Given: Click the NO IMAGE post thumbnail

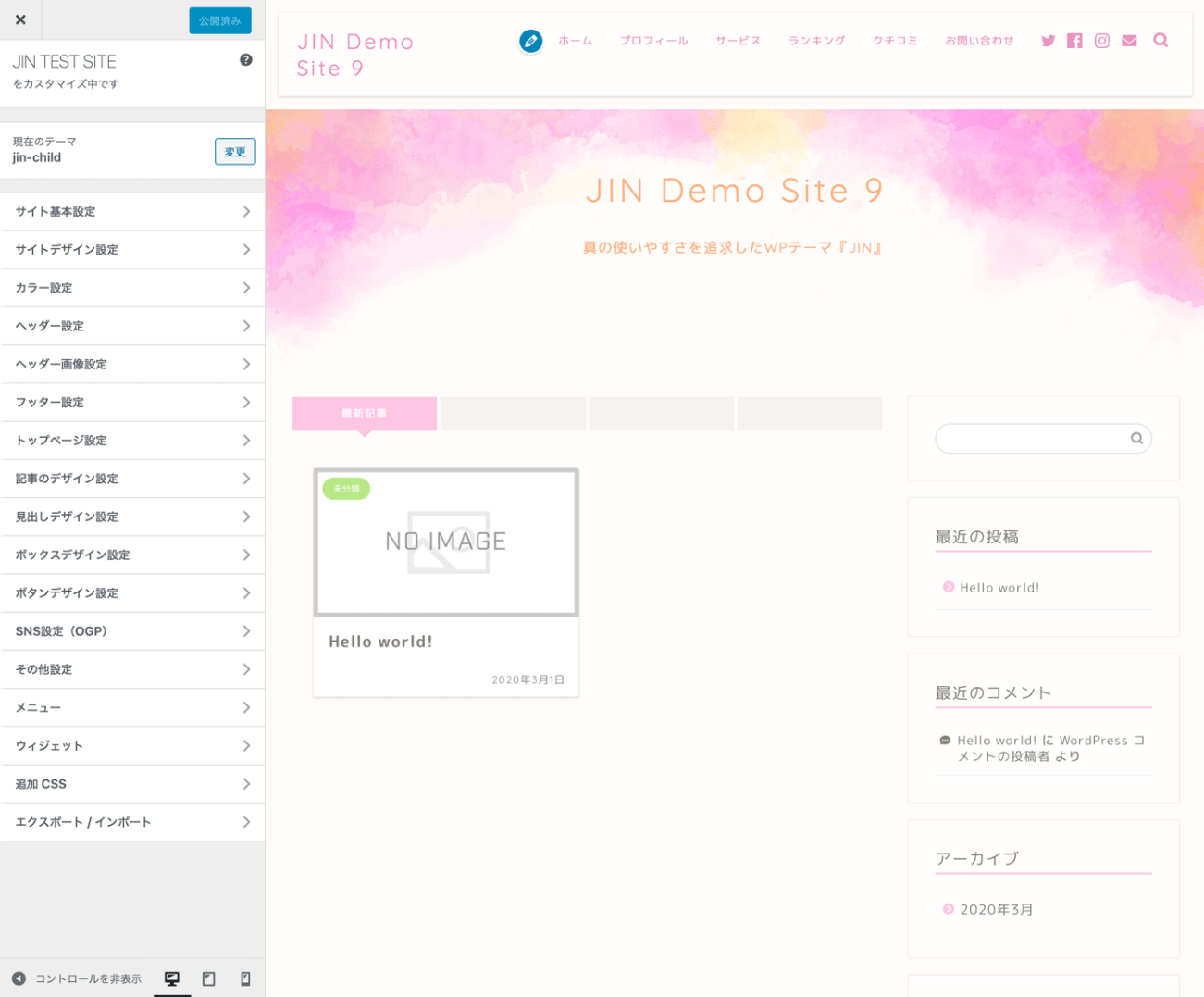Looking at the screenshot, I should pyautogui.click(x=446, y=542).
